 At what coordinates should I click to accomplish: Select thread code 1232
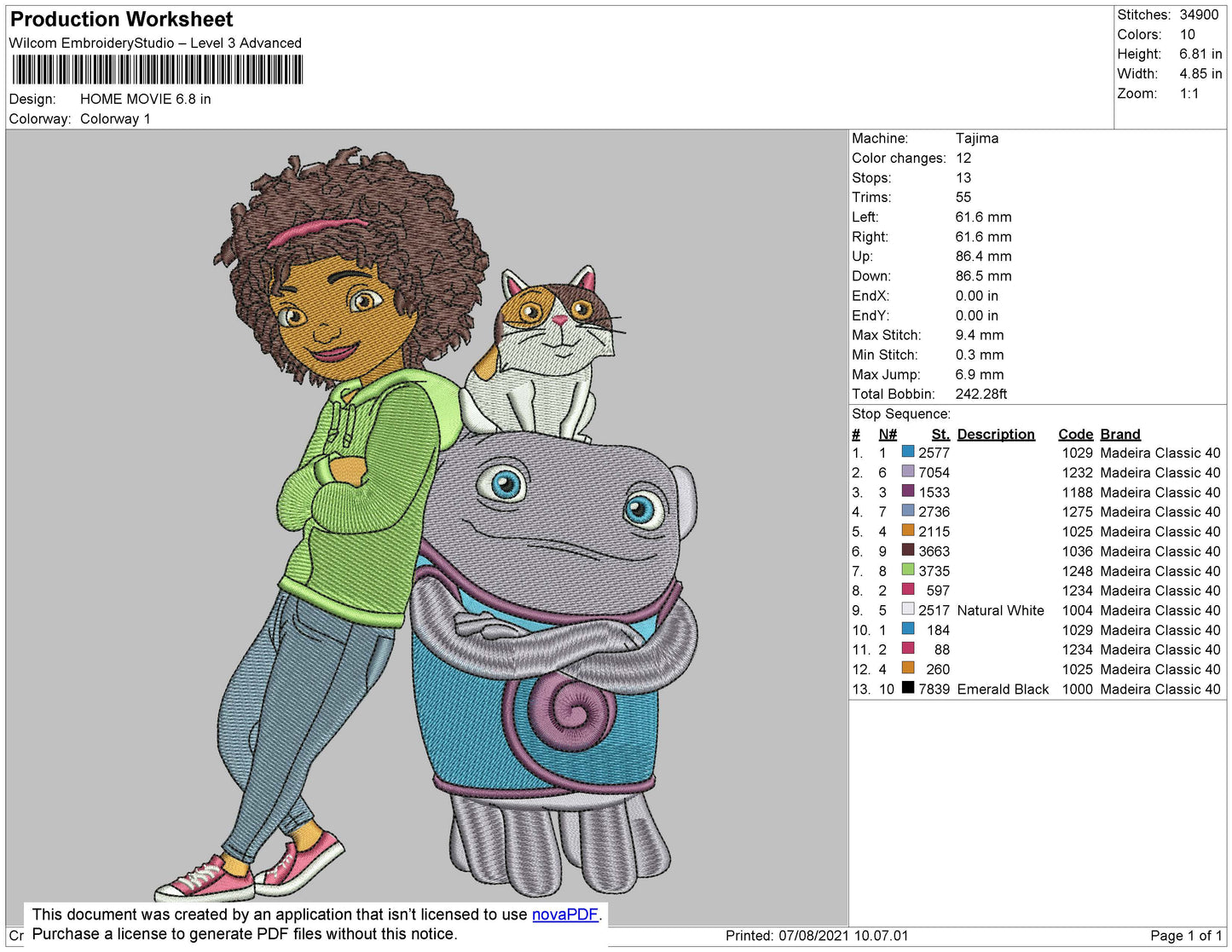click(x=1078, y=472)
